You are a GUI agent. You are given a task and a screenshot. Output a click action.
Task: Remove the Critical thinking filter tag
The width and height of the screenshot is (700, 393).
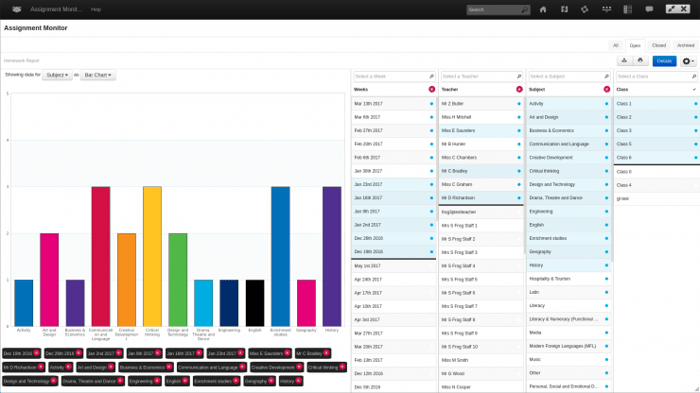tap(342, 367)
